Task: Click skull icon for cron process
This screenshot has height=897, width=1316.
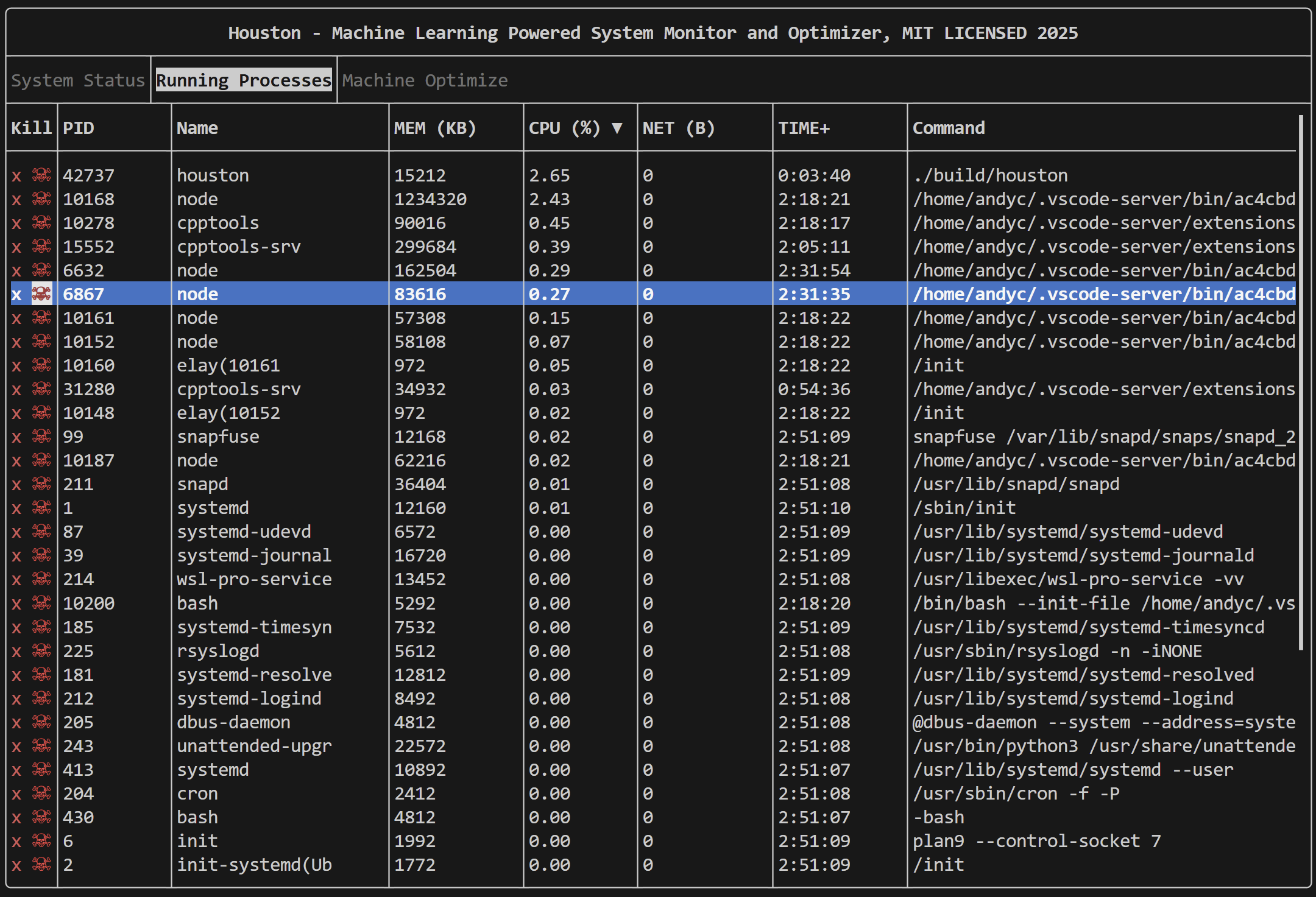Action: click(41, 793)
